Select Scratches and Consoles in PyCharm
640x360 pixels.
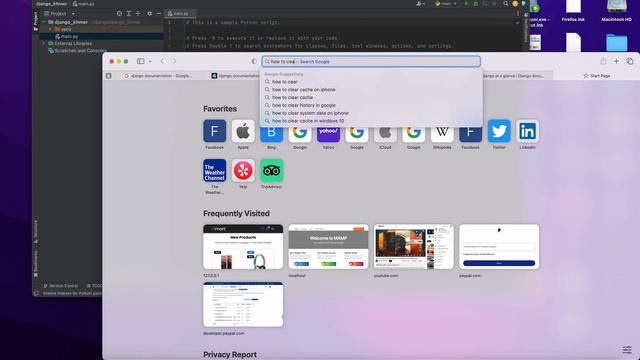78,51
